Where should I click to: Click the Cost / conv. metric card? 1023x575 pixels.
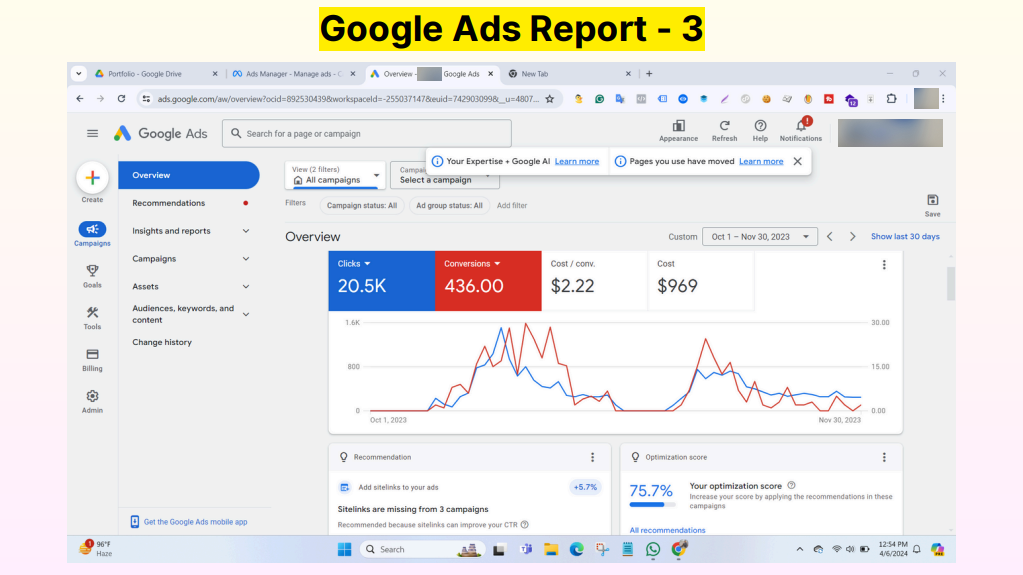(x=594, y=281)
